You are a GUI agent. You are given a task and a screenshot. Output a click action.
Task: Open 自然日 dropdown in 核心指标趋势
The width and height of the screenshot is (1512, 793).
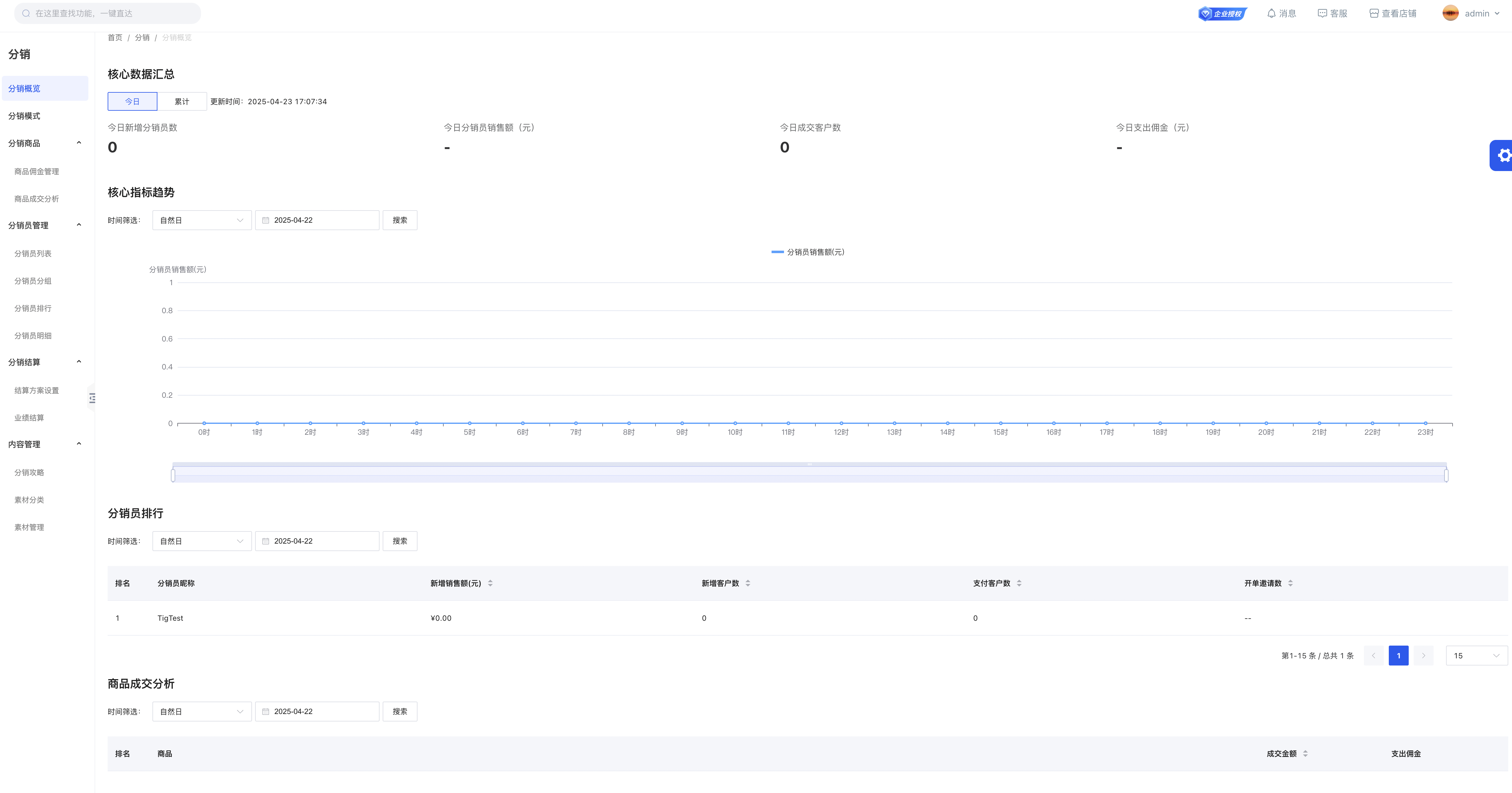pyautogui.click(x=202, y=220)
